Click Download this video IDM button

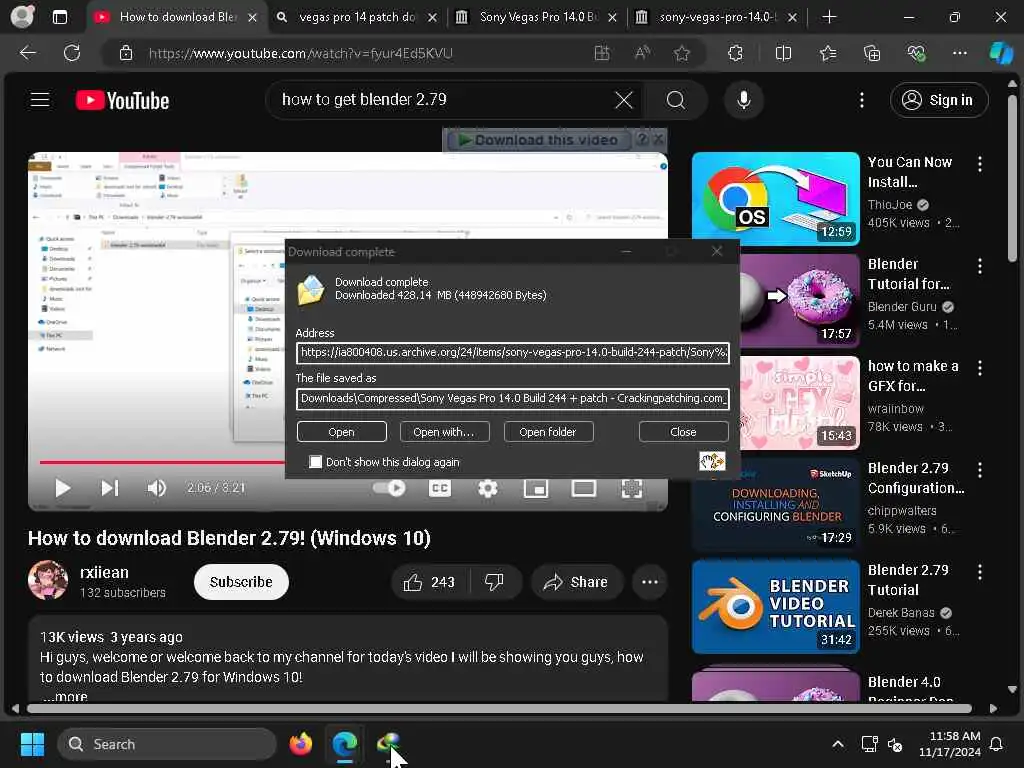click(x=538, y=140)
